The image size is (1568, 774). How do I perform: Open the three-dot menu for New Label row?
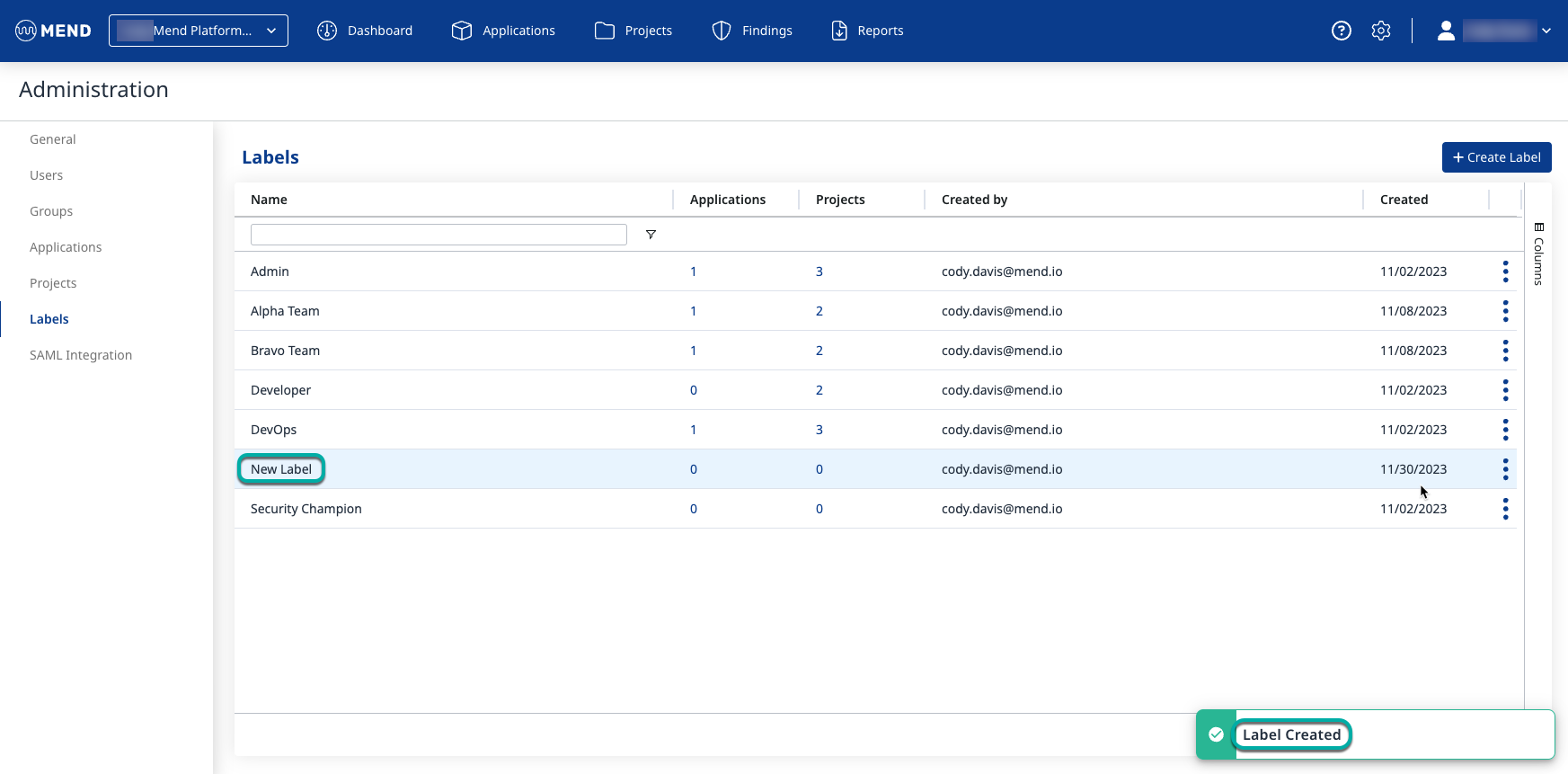pyautogui.click(x=1505, y=469)
